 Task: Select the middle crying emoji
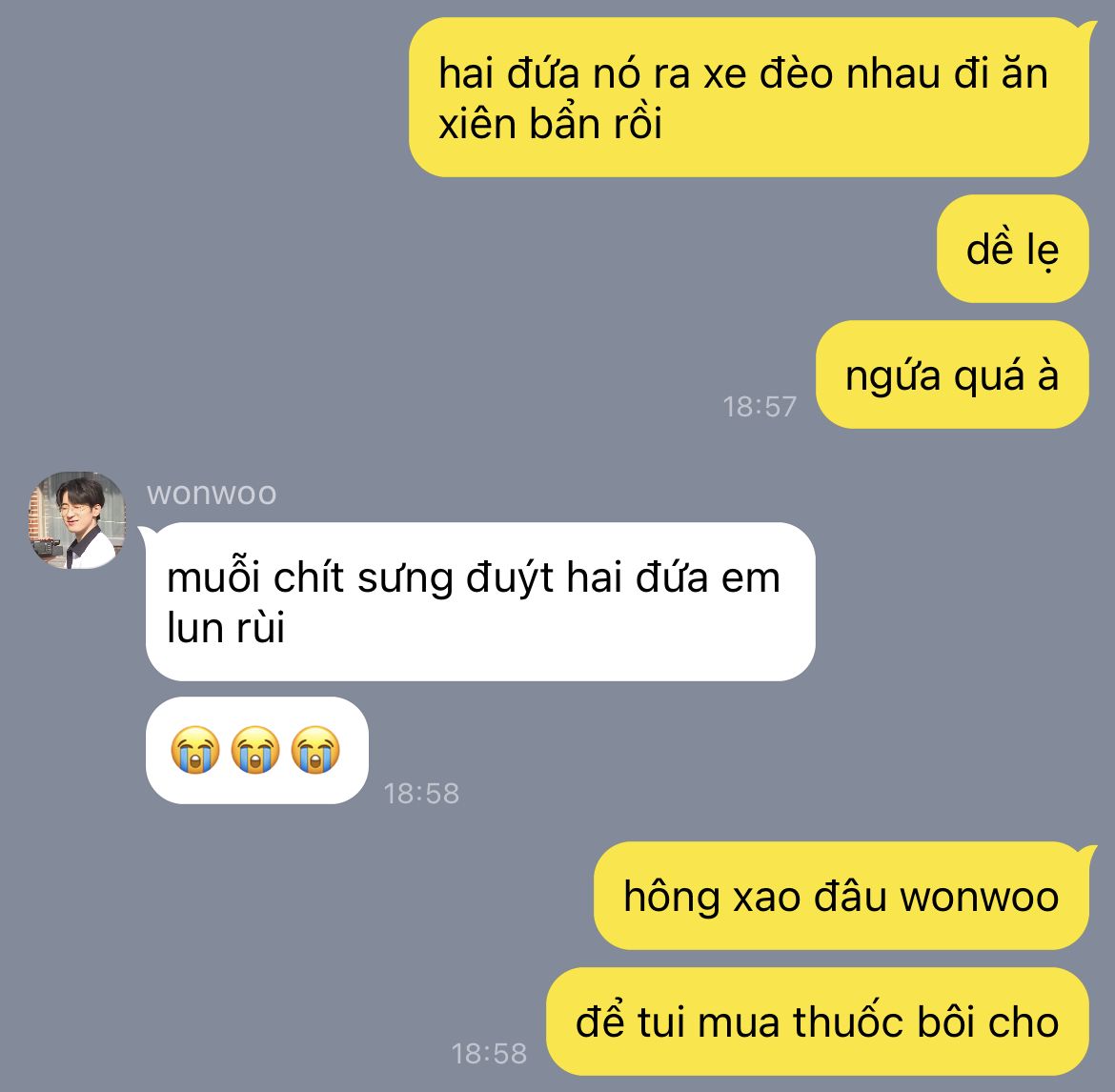pos(255,749)
